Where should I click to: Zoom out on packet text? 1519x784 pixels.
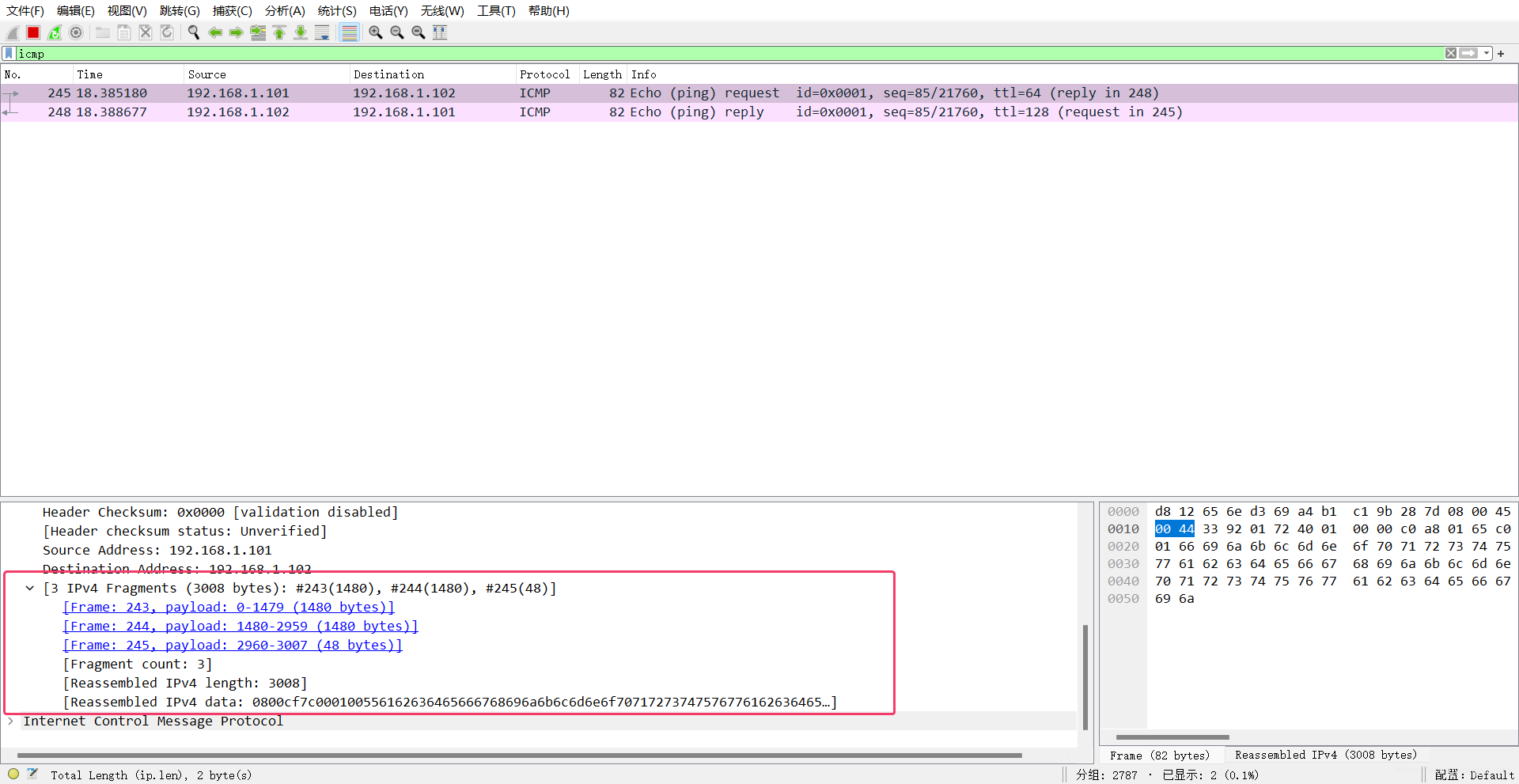pos(397,32)
